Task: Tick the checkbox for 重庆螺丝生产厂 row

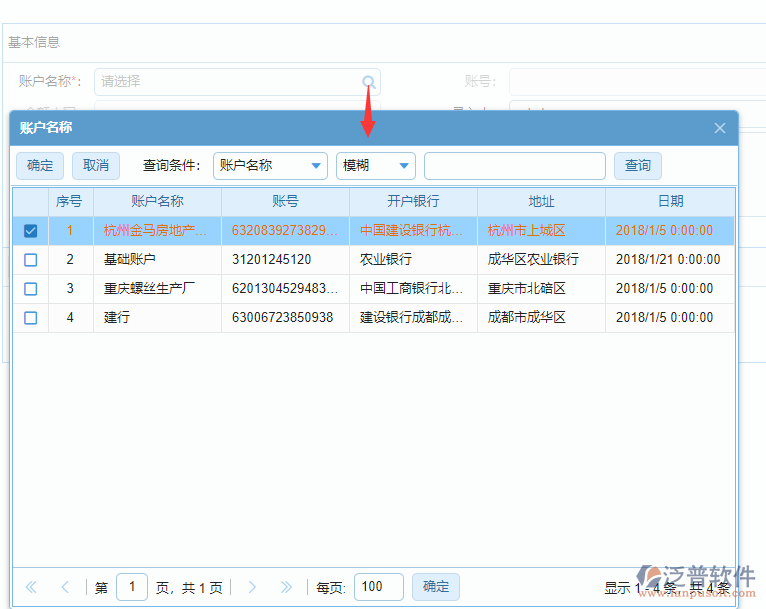Action: [30, 289]
